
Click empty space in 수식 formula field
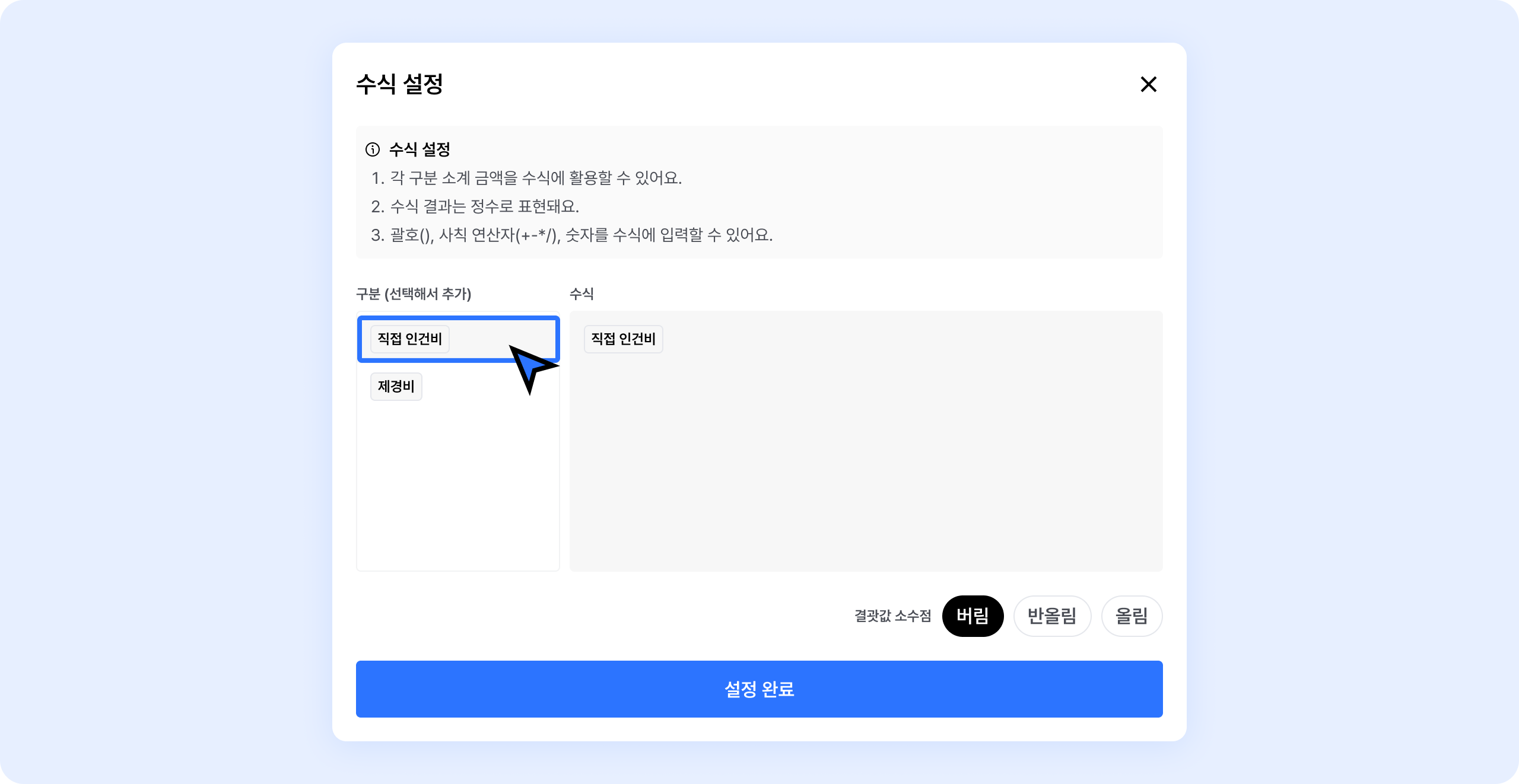866,463
